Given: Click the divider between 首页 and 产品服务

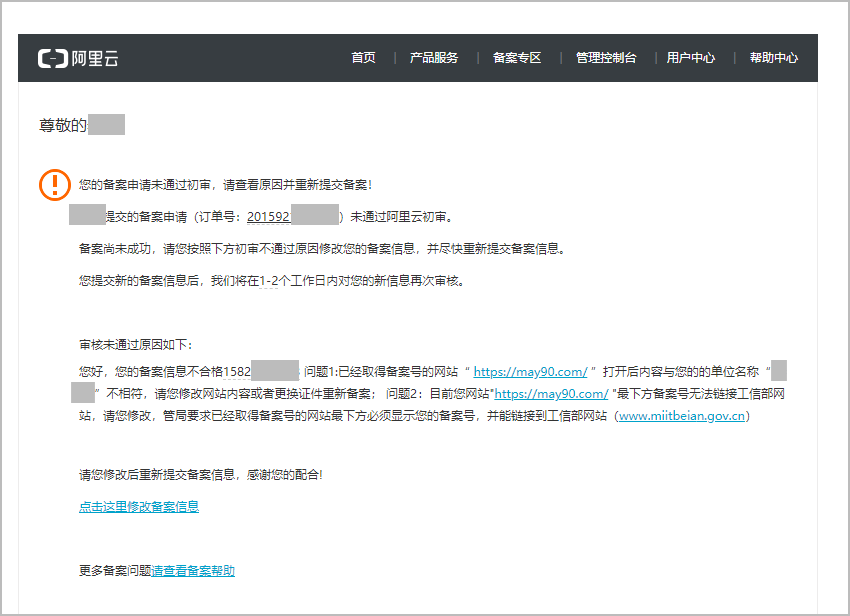Looking at the screenshot, I should (396, 57).
